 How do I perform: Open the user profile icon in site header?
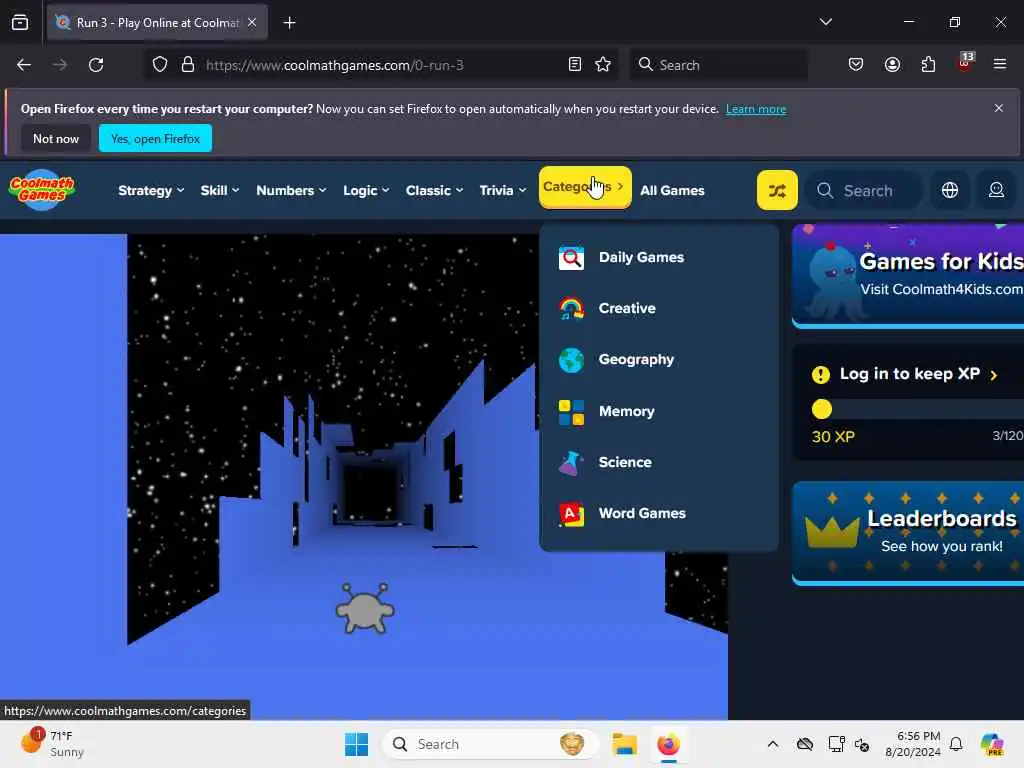point(996,190)
